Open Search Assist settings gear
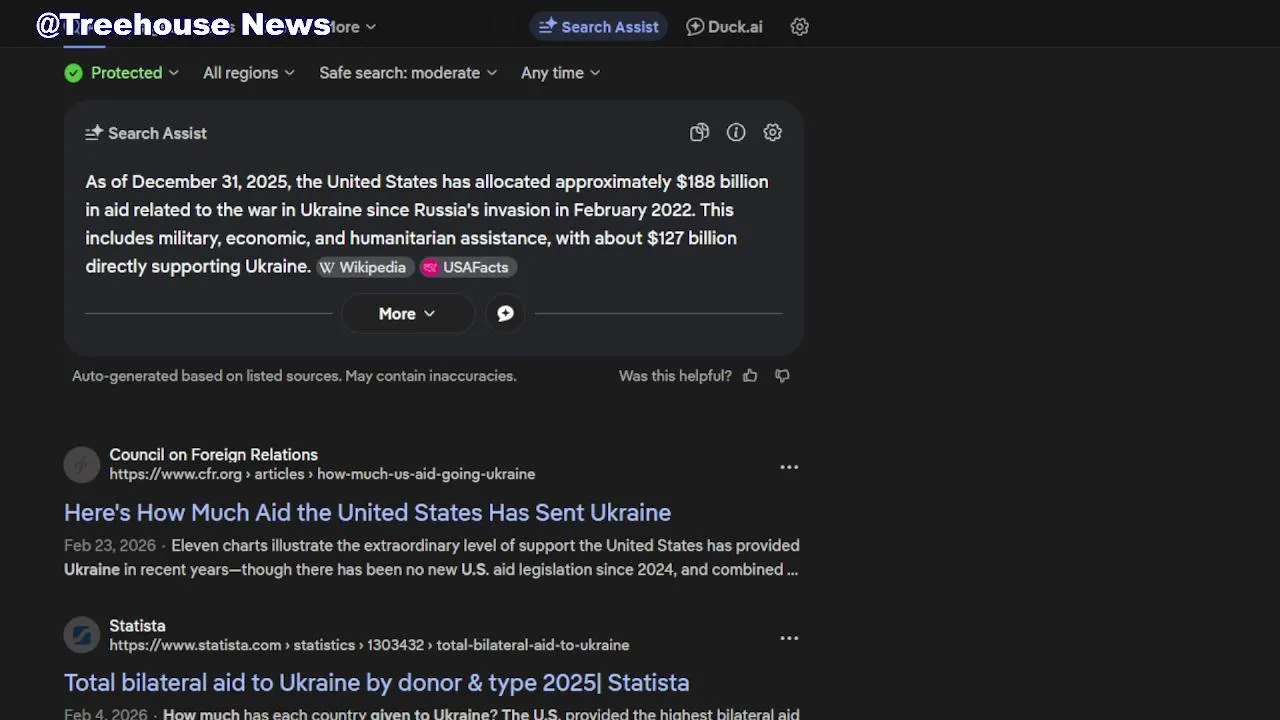The image size is (1280, 720). pos(772,132)
